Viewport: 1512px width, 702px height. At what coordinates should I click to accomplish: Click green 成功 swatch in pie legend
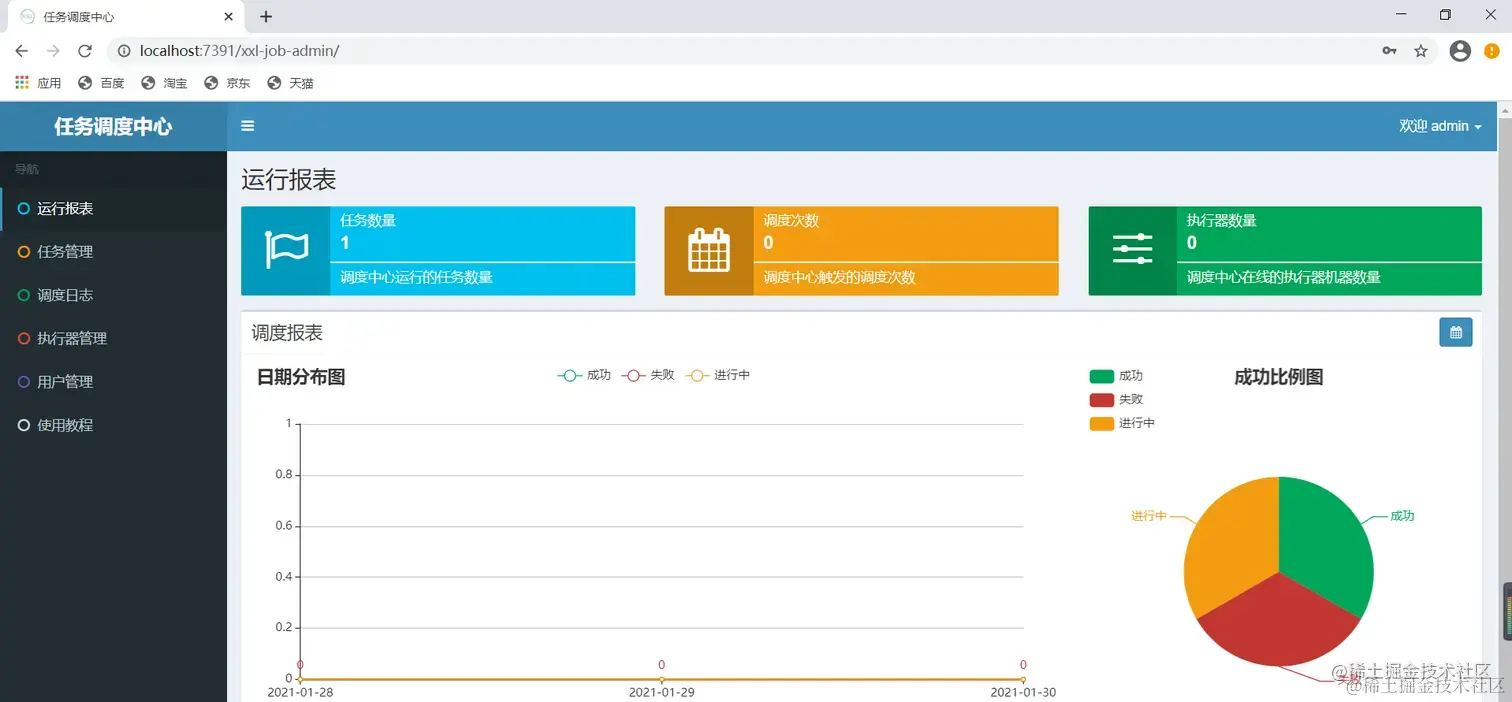(x=1101, y=376)
